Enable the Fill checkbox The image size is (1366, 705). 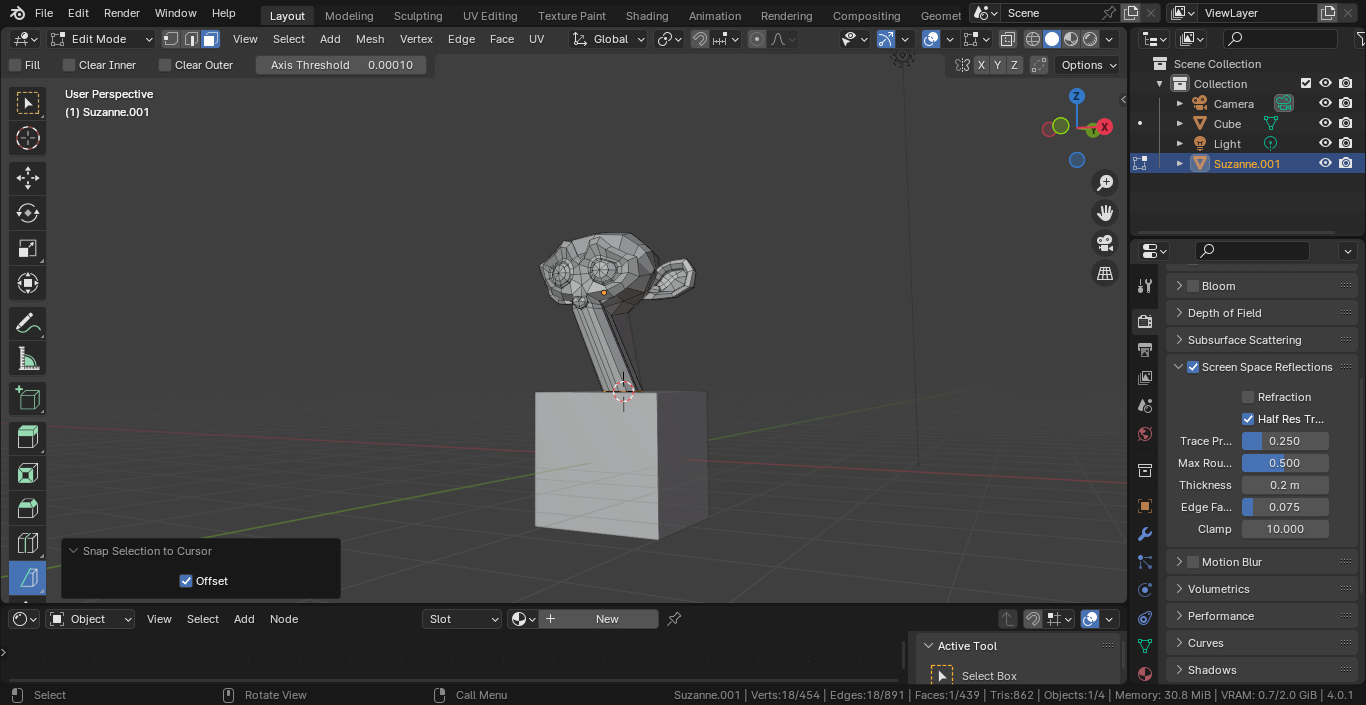pos(15,65)
